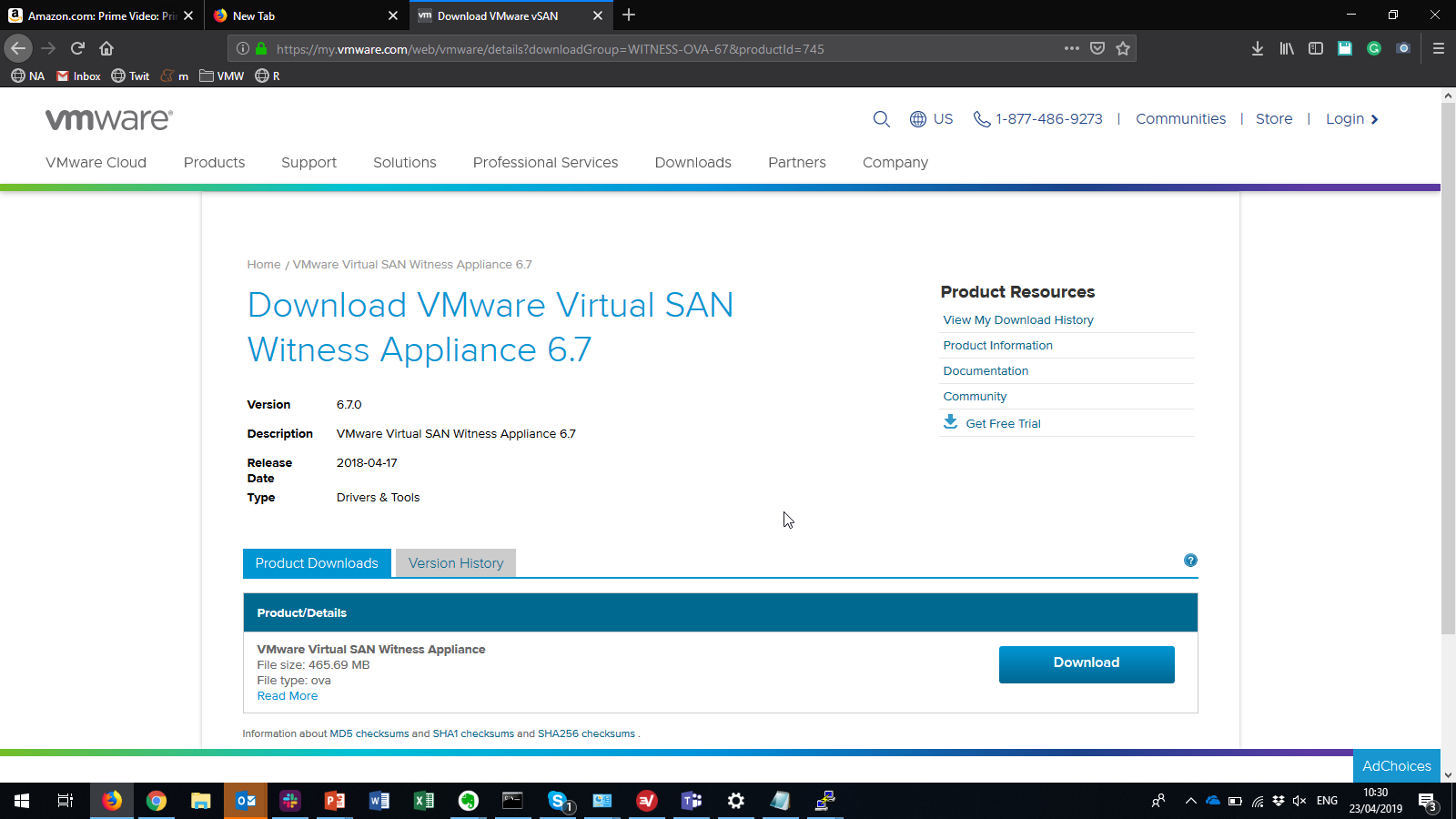The width and height of the screenshot is (1456, 819).
Task: Open the Solutions menu
Action: (x=405, y=162)
